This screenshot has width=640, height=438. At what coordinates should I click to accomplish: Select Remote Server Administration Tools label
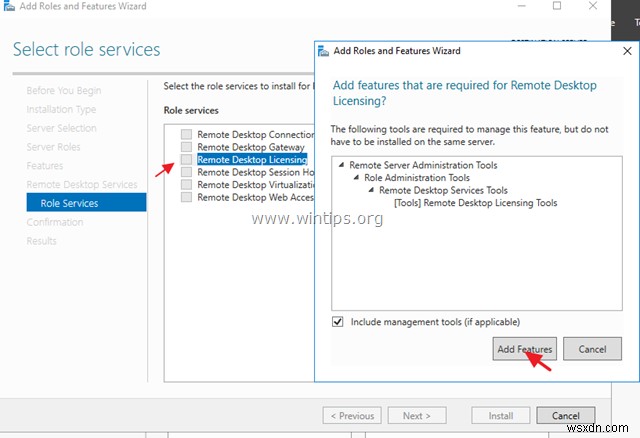tap(423, 165)
